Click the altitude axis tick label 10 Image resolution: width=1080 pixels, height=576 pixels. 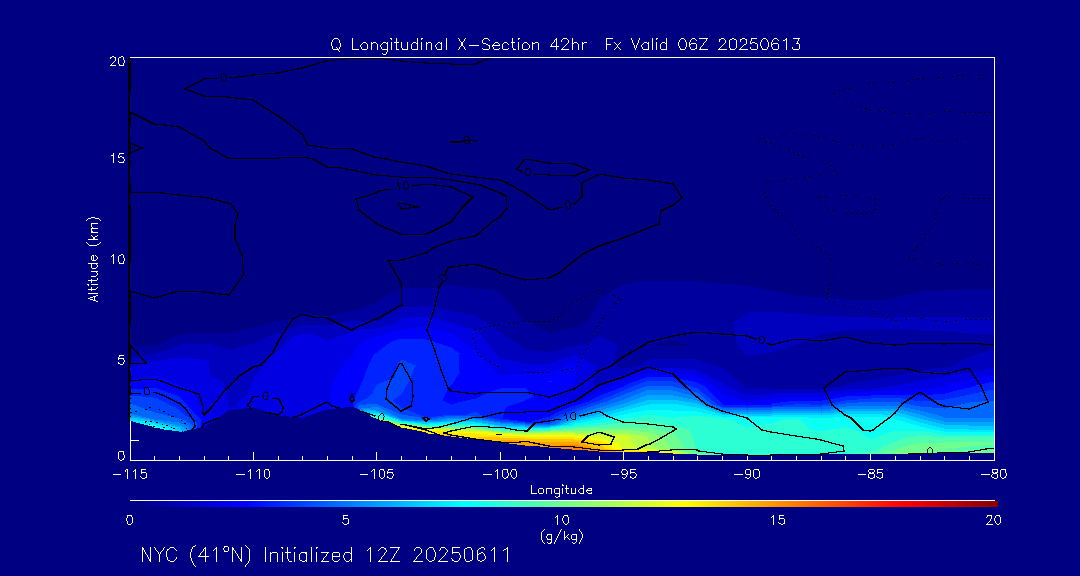click(118, 259)
